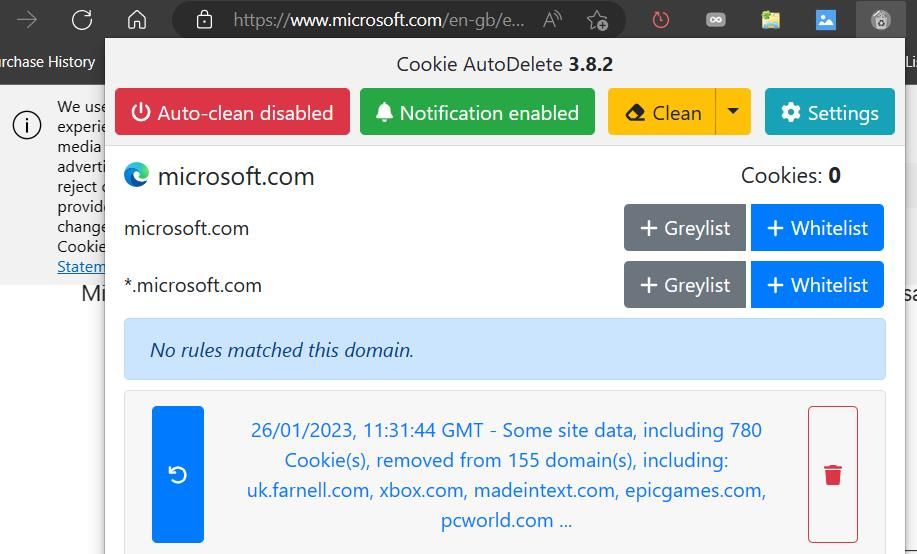Greylist the *.microsoft.com wildcard domain

684,285
